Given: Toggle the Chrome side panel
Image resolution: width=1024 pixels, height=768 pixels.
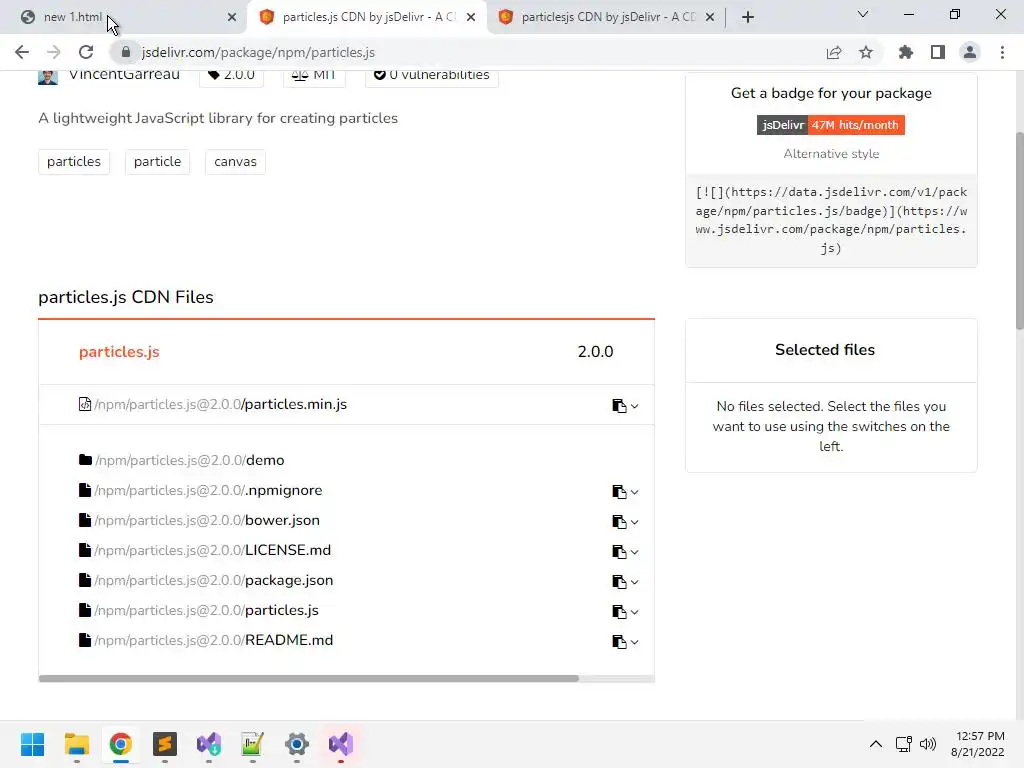Looking at the screenshot, I should 938,52.
